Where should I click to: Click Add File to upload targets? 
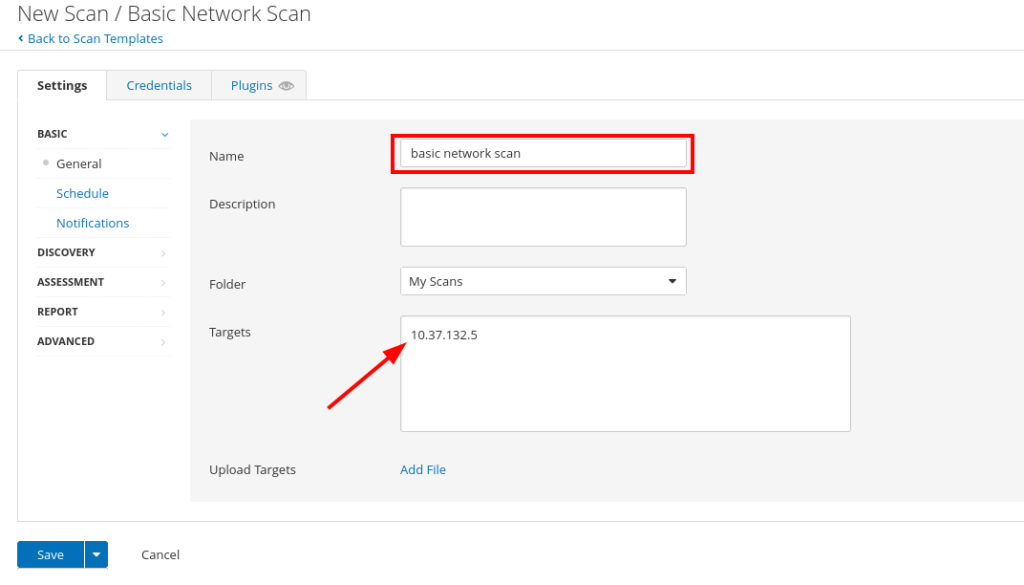[x=423, y=469]
